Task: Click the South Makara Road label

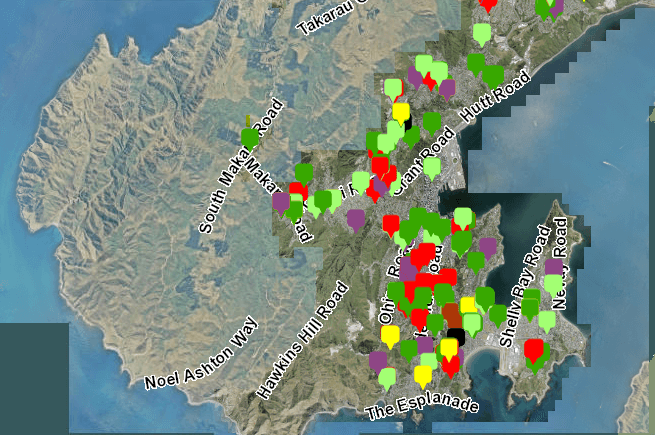Action: point(241,167)
